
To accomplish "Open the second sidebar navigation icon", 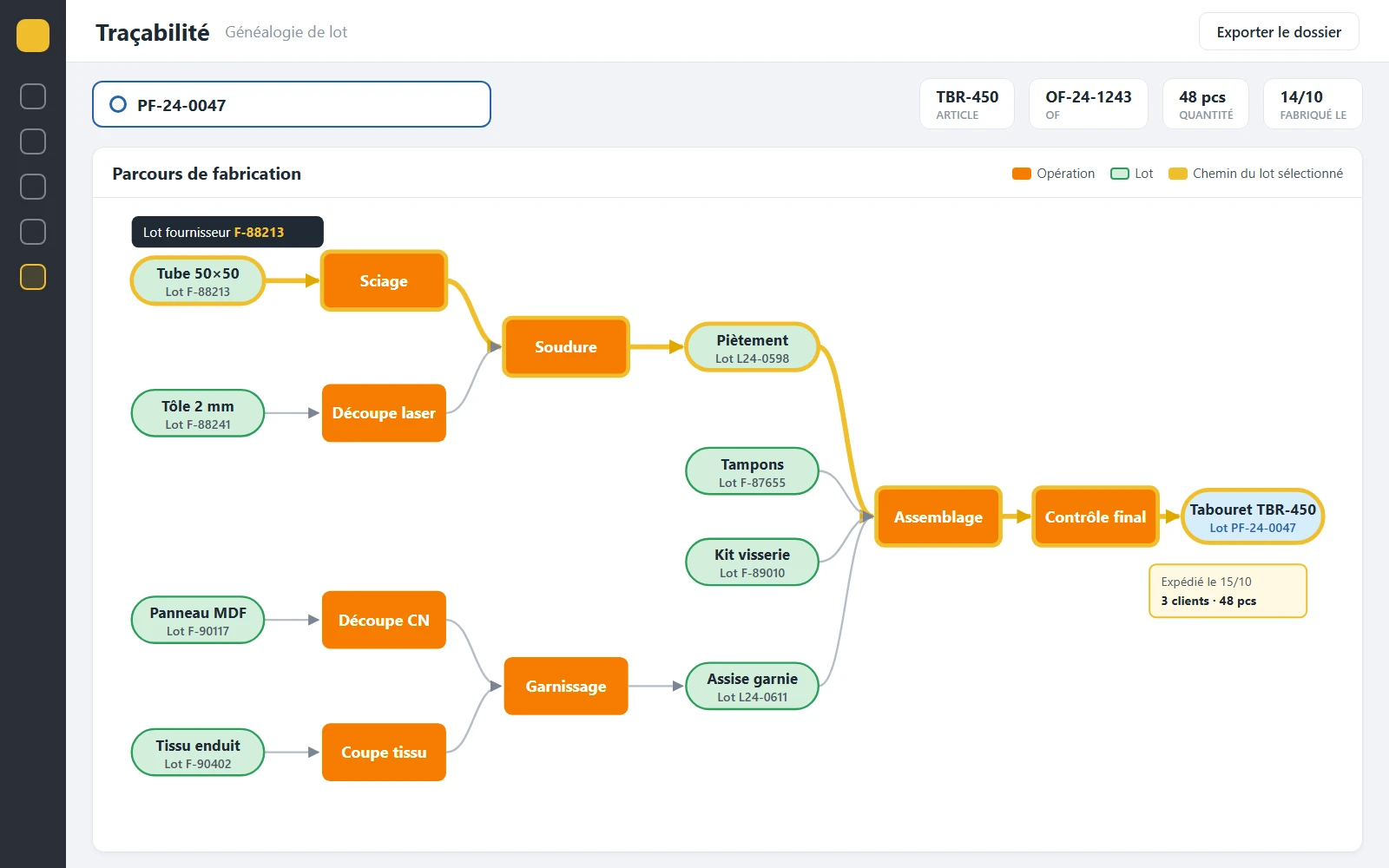I will click(x=33, y=141).
